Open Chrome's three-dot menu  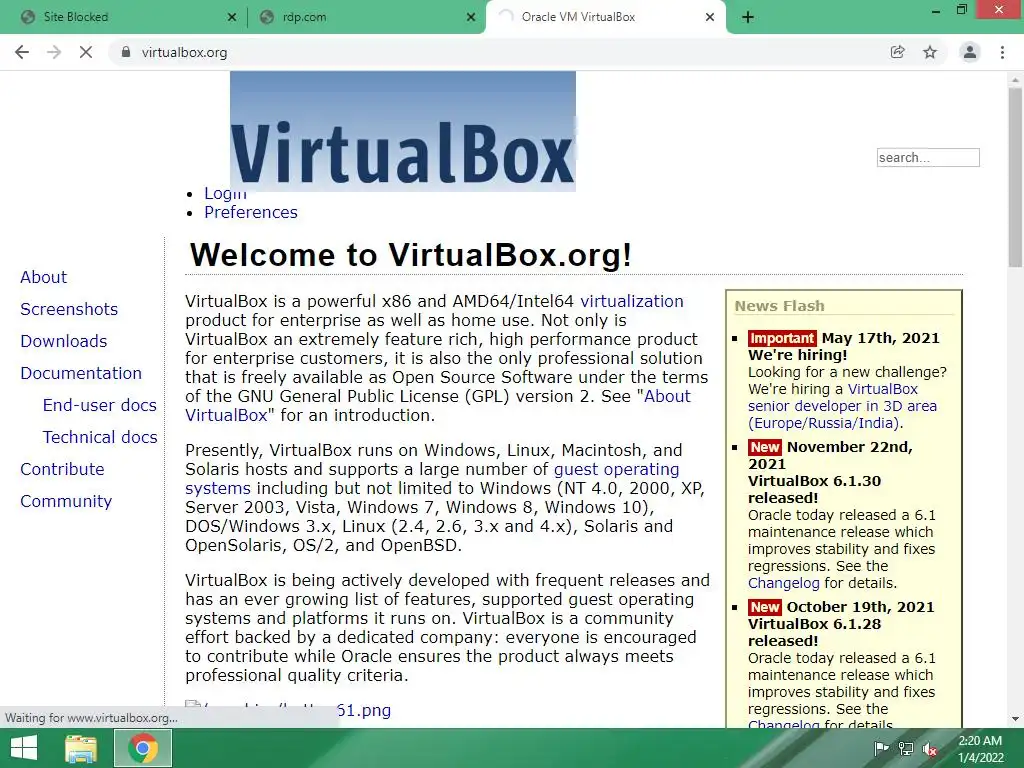click(1002, 52)
